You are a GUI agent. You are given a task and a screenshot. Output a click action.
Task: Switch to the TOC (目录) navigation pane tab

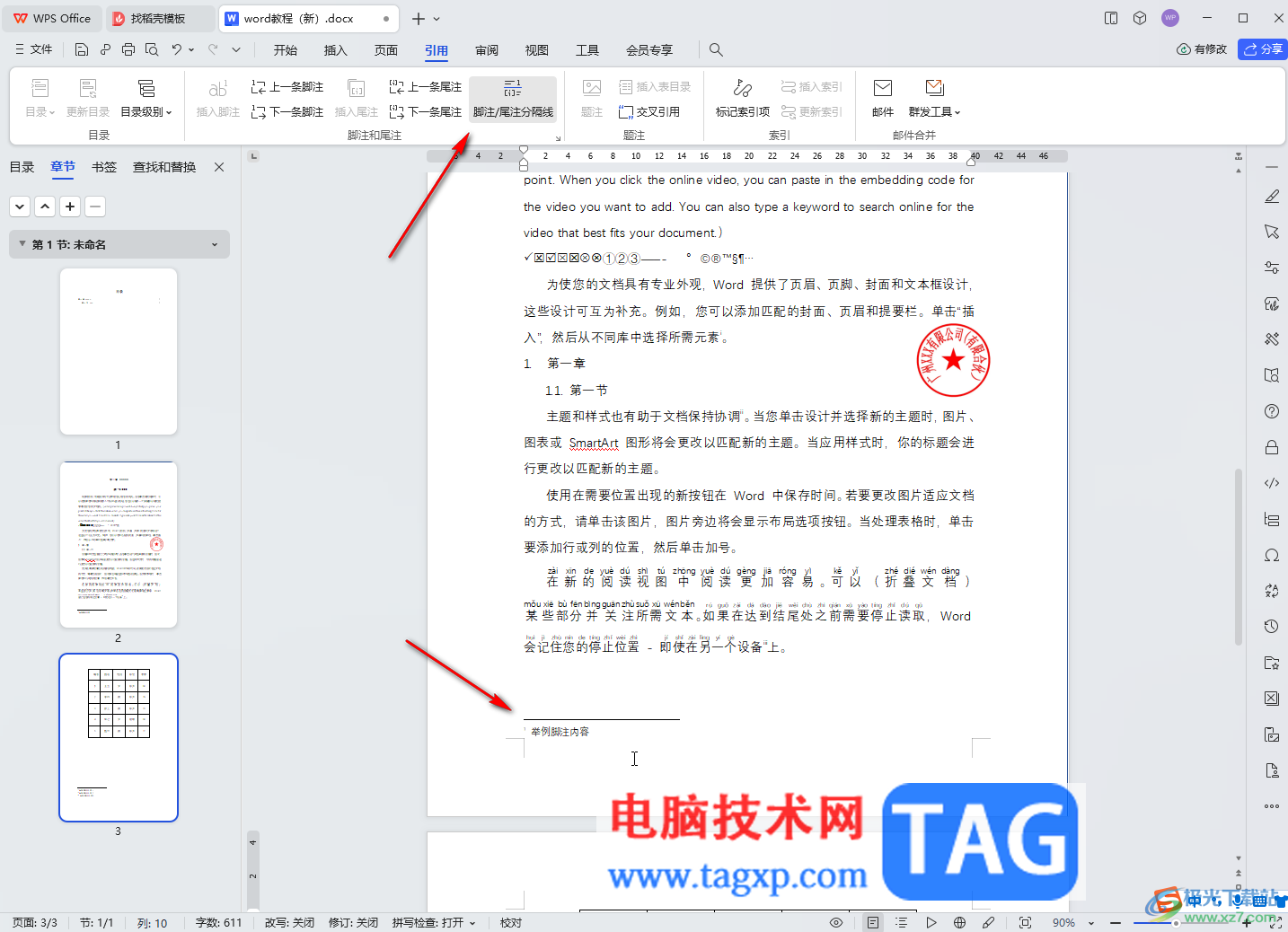[x=22, y=167]
